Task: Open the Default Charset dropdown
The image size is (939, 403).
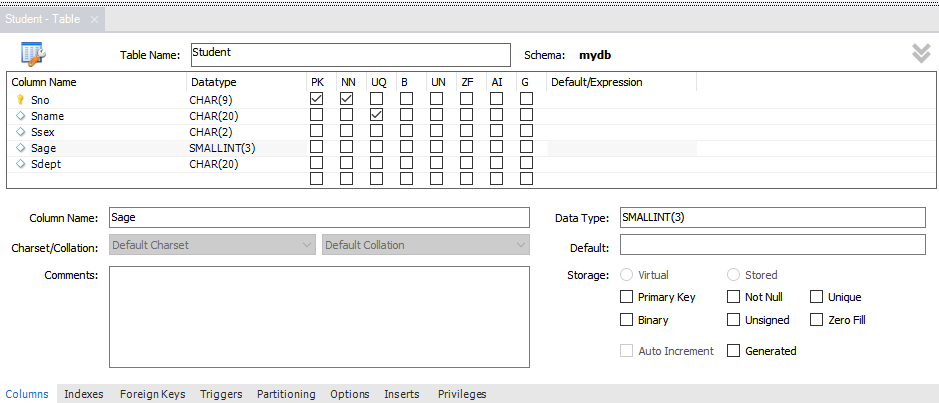Action: (x=212, y=245)
